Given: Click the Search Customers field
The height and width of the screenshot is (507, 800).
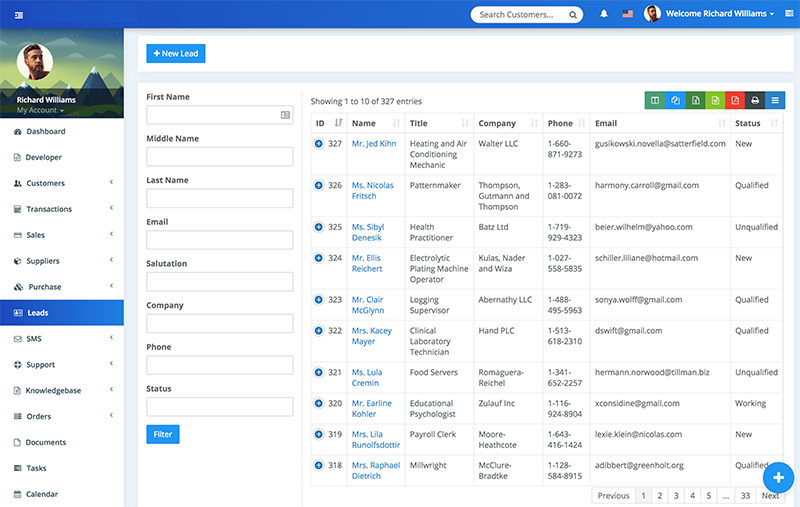Looking at the screenshot, I should click(520, 14).
